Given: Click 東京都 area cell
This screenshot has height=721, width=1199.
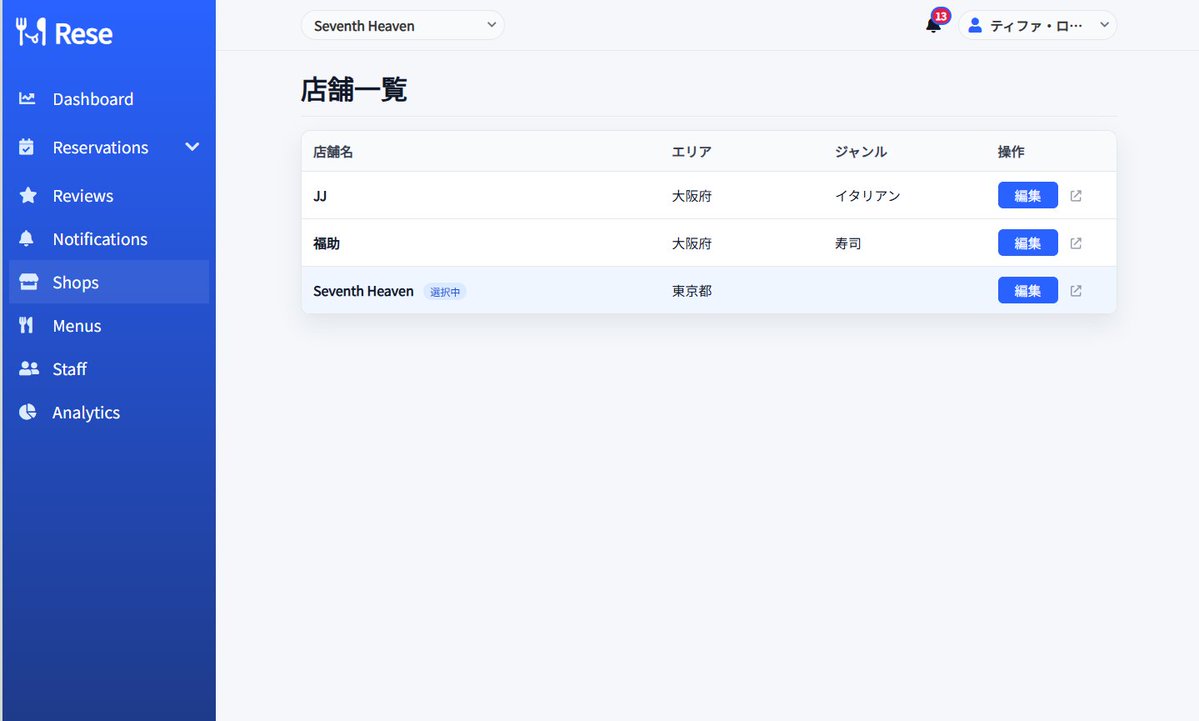Looking at the screenshot, I should click(692, 291).
